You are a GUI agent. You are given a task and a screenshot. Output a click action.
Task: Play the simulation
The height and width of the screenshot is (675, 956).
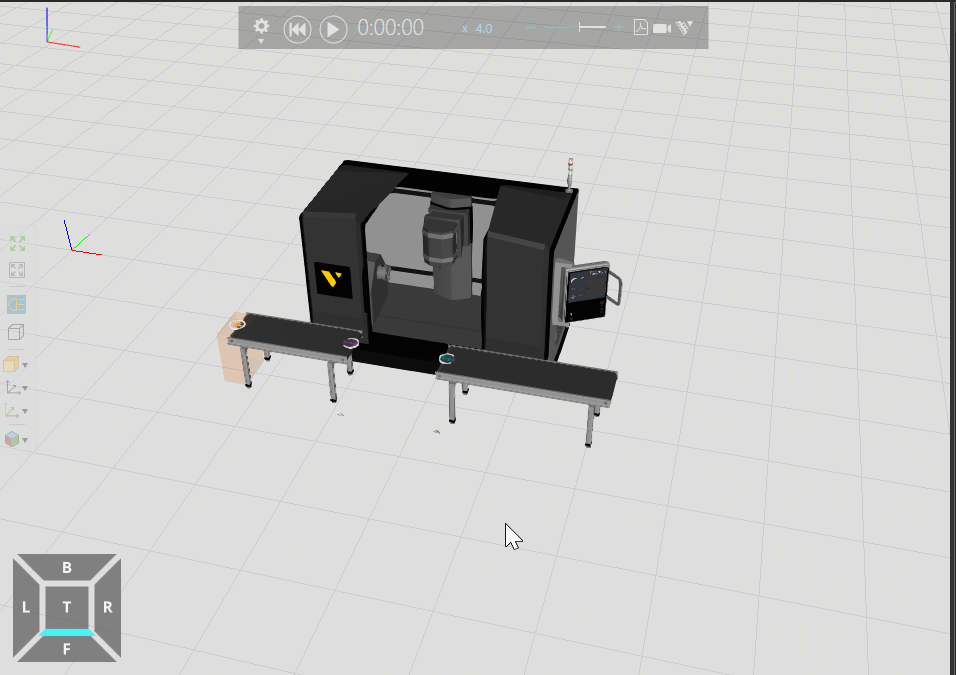pyautogui.click(x=334, y=29)
